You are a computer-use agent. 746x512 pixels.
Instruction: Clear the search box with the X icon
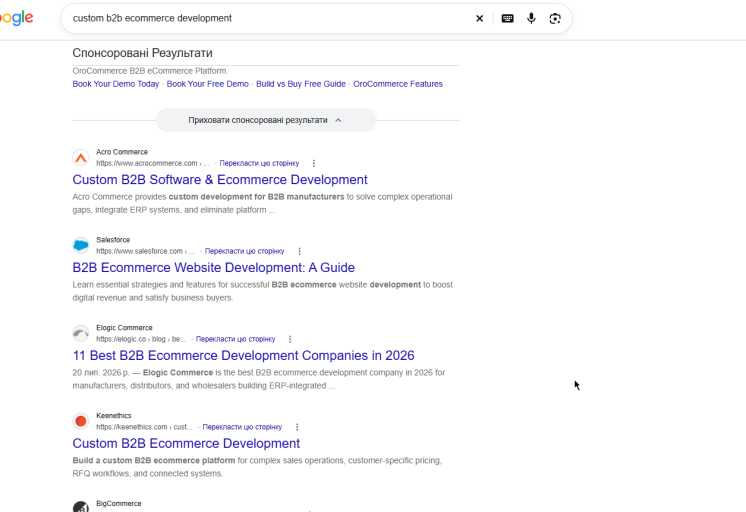pyautogui.click(x=480, y=19)
